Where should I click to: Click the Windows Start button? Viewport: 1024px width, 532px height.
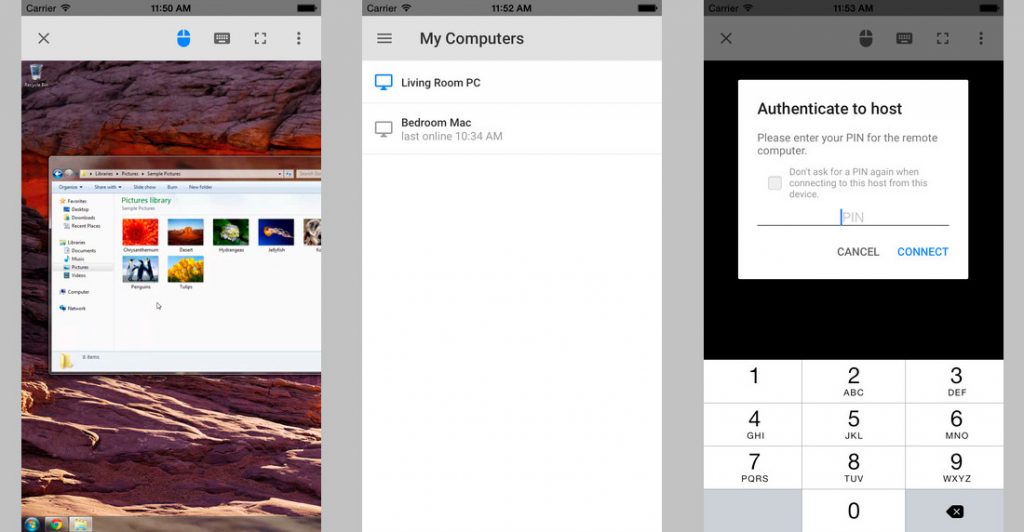pos(32,524)
